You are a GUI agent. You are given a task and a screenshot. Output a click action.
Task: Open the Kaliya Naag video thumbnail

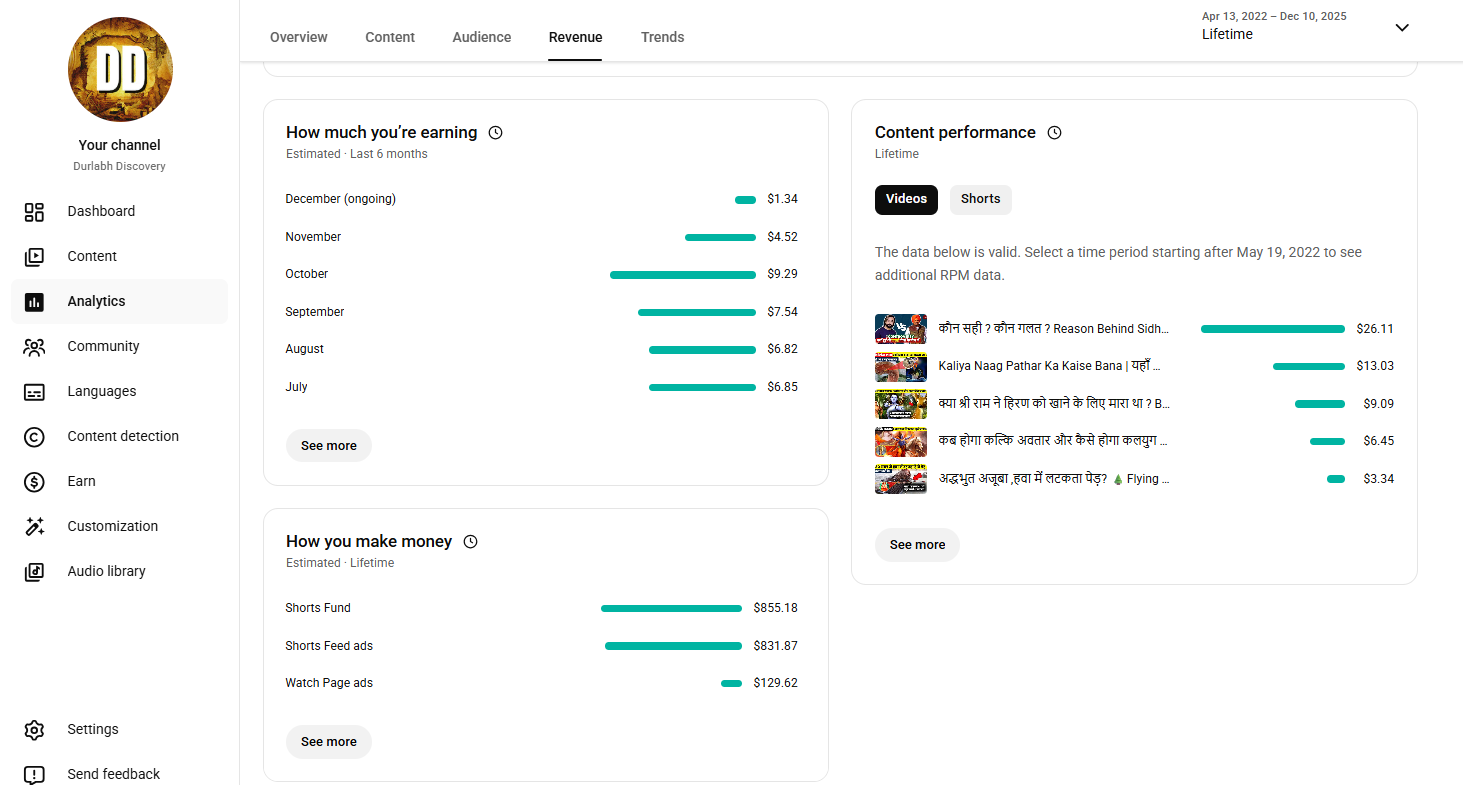click(900, 367)
